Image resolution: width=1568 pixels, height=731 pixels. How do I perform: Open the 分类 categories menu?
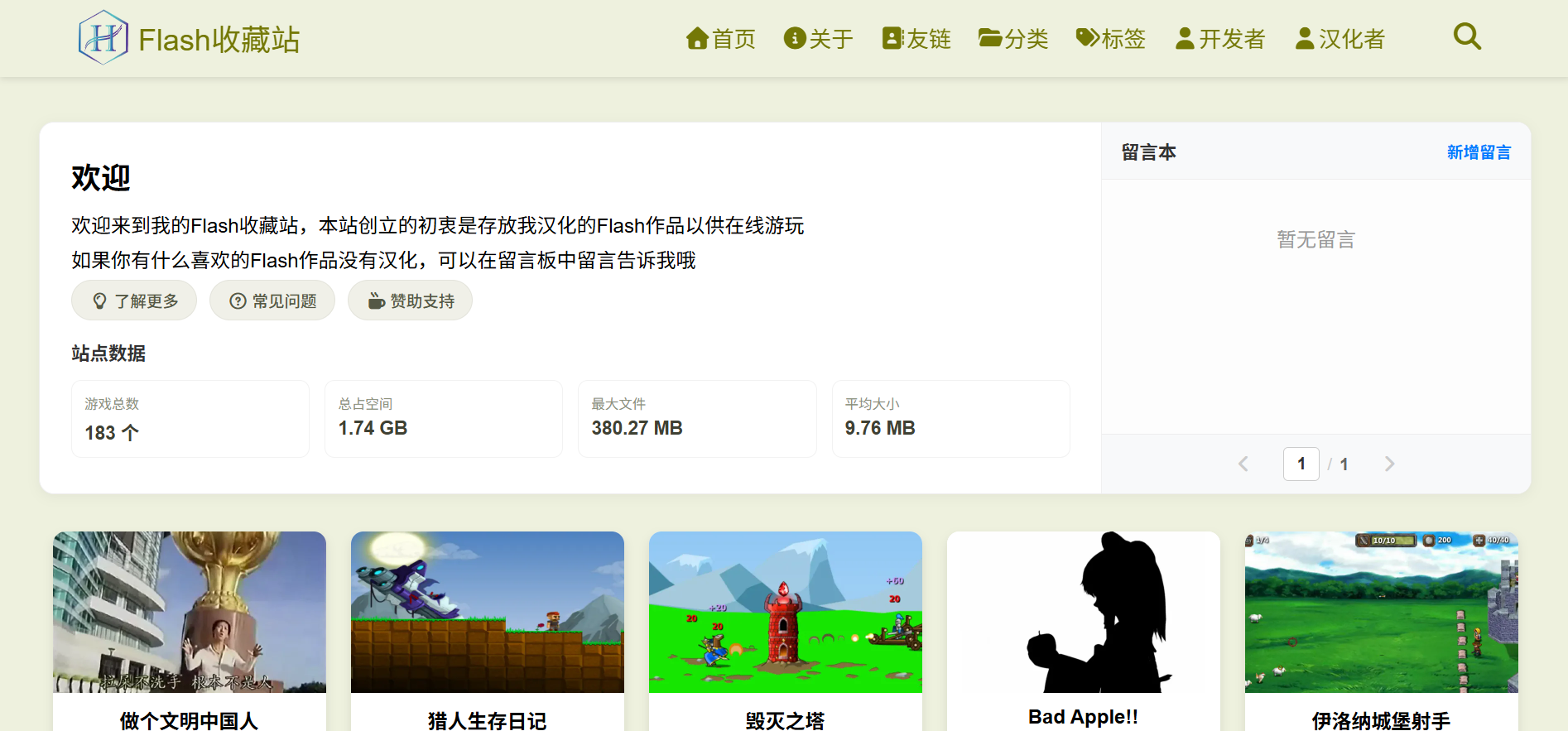point(1013,39)
